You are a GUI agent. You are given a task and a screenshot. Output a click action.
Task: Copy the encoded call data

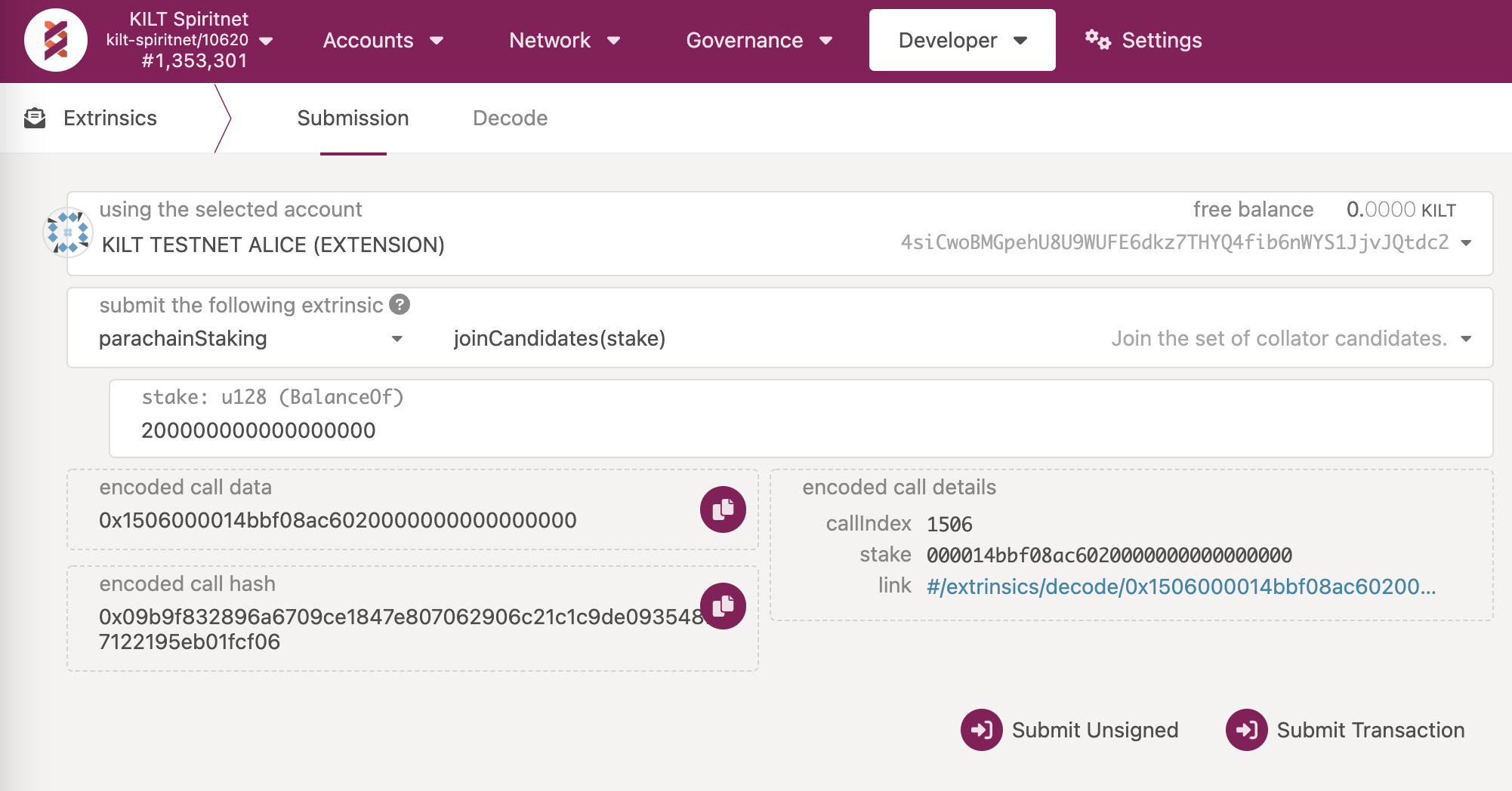722,509
